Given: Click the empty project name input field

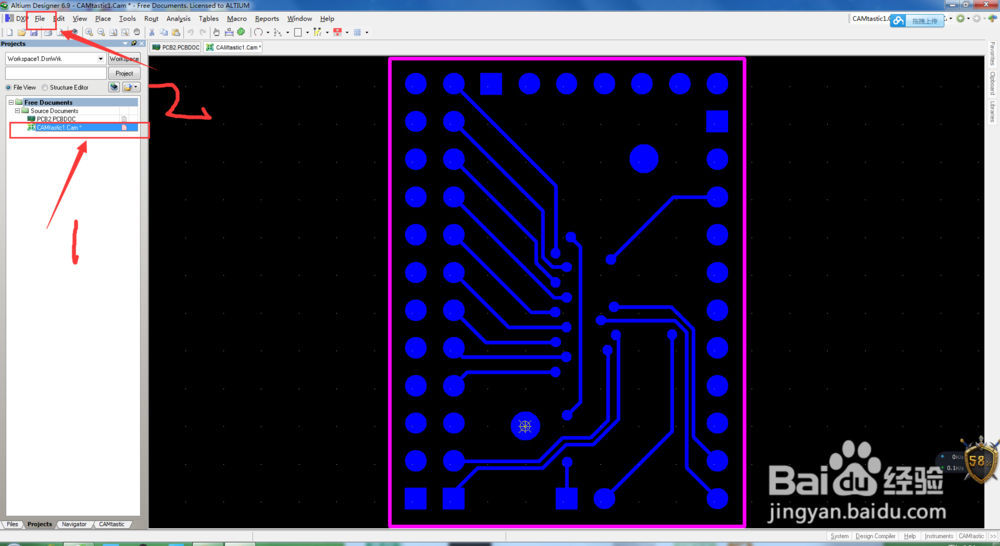Looking at the screenshot, I should 55,73.
